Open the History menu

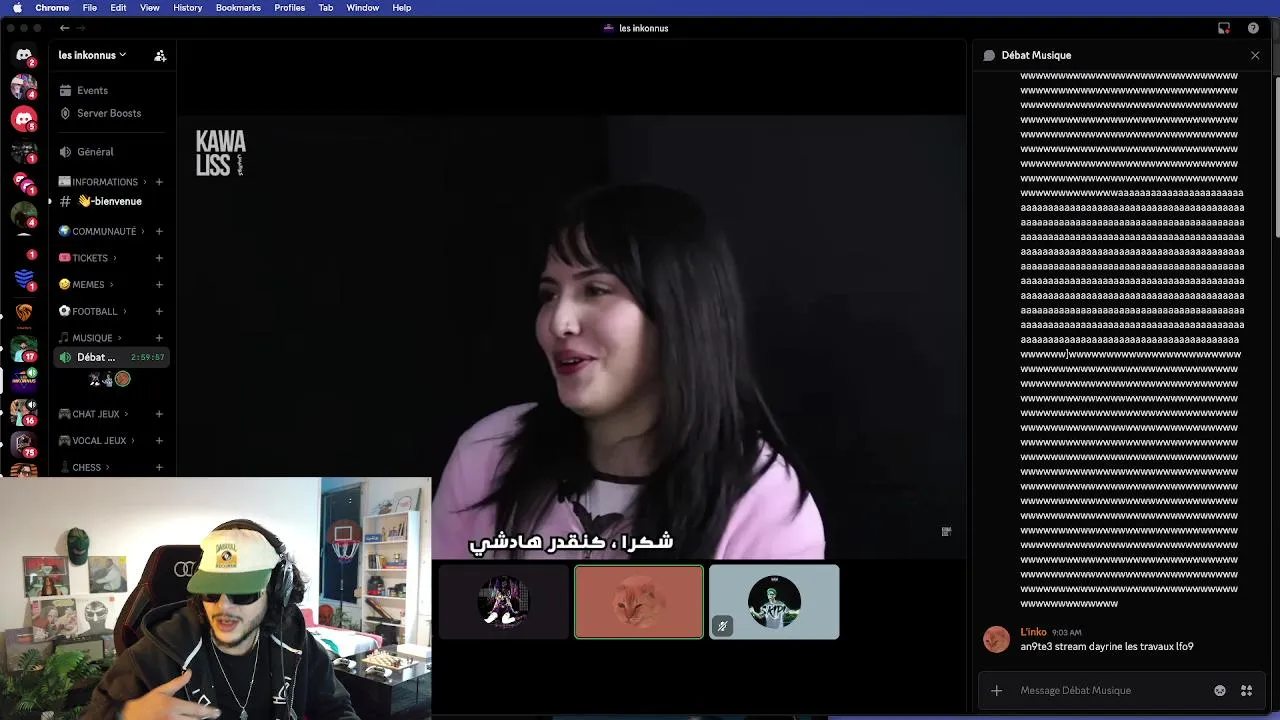pos(187,7)
